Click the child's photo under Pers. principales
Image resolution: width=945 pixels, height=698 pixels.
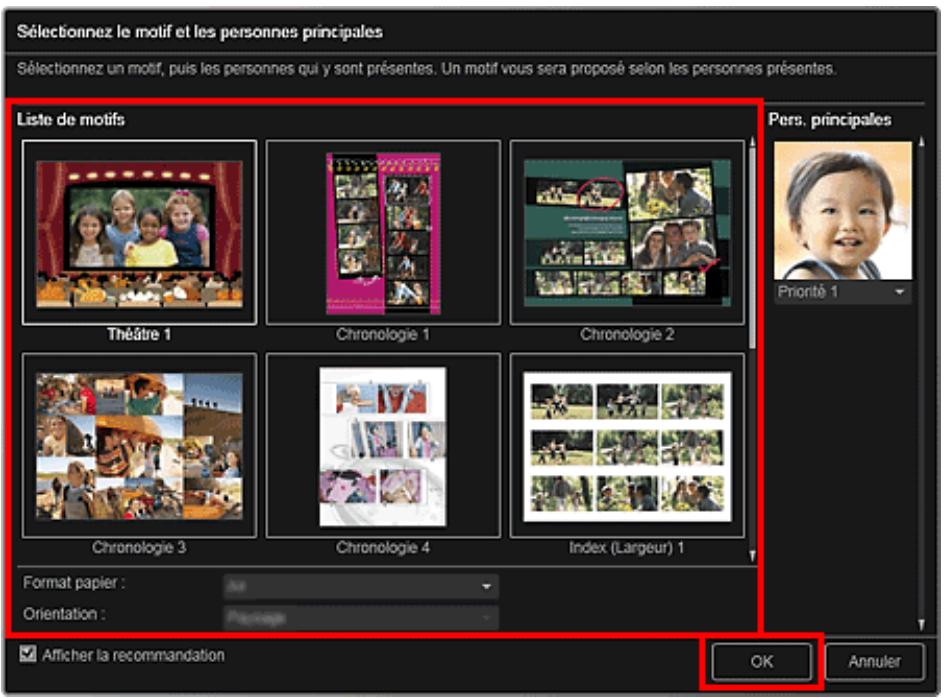pos(842,210)
